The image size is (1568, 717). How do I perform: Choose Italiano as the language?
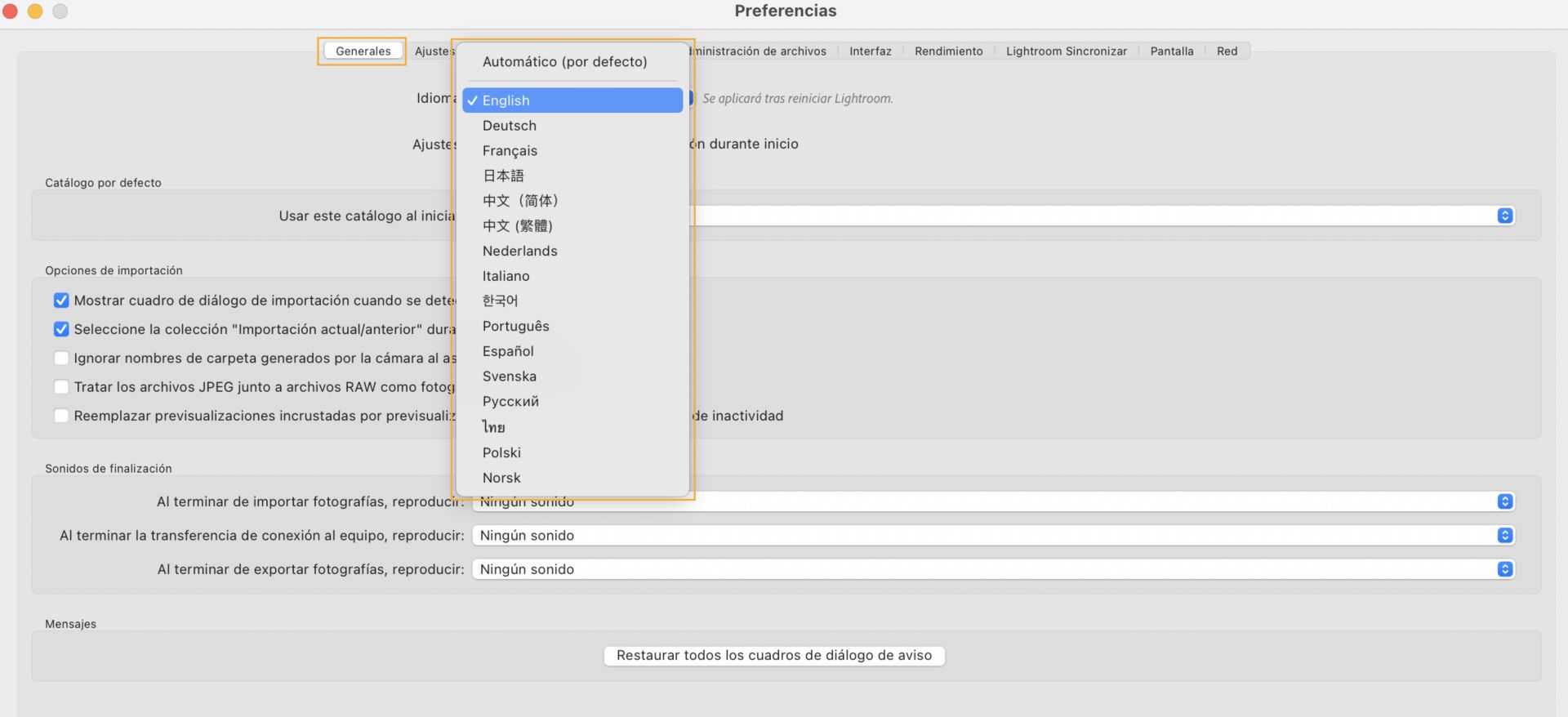click(x=572, y=276)
